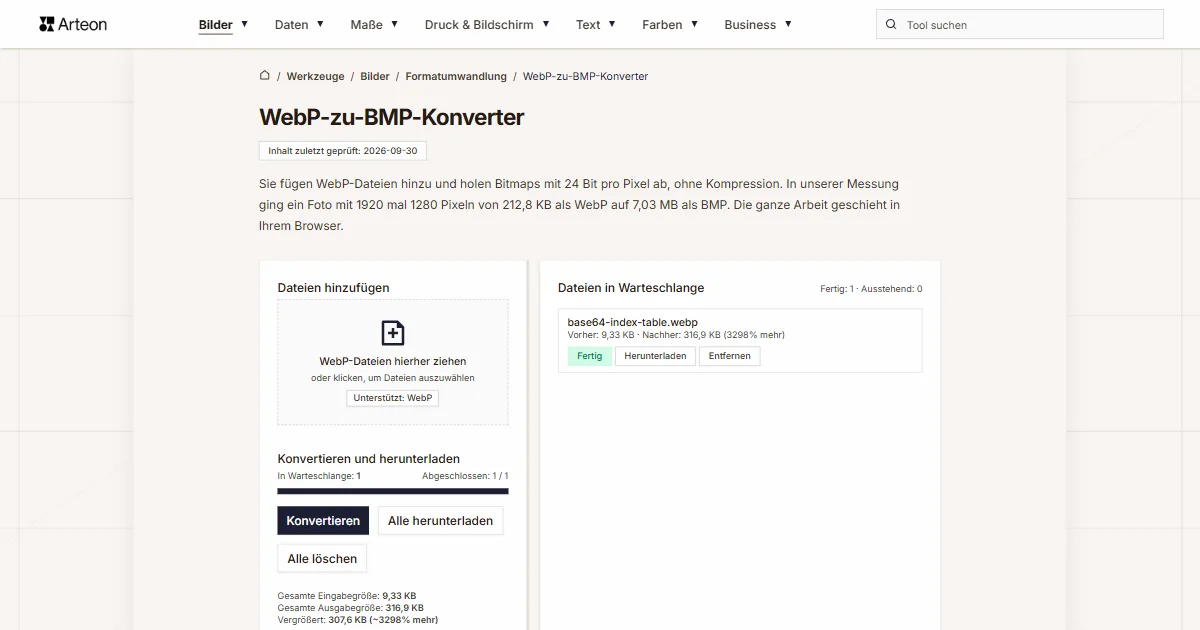The width and height of the screenshot is (1200, 630).
Task: Click the home icon in breadcrumb
Action: pyautogui.click(x=265, y=75)
